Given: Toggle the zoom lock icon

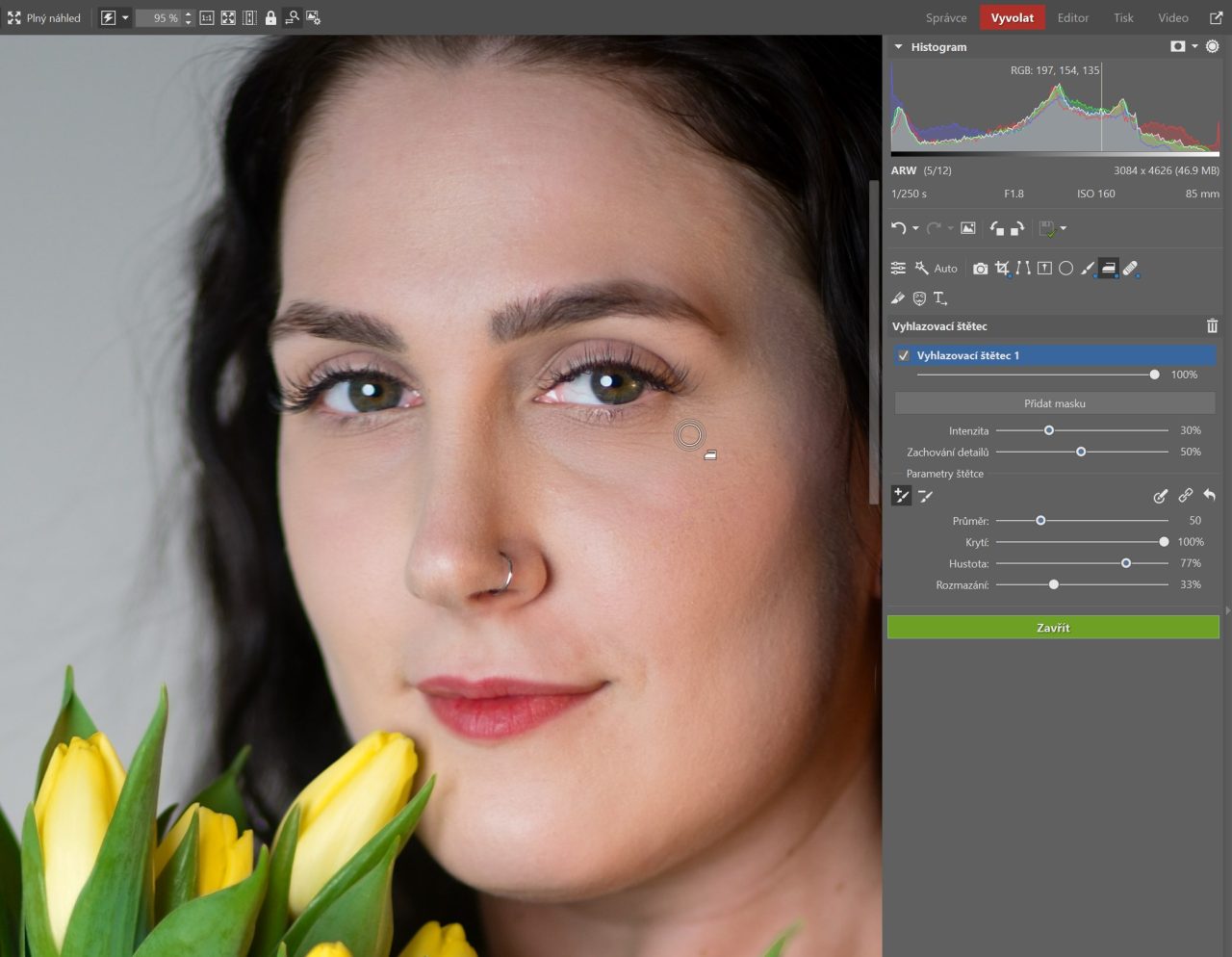Looking at the screenshot, I should [270, 18].
